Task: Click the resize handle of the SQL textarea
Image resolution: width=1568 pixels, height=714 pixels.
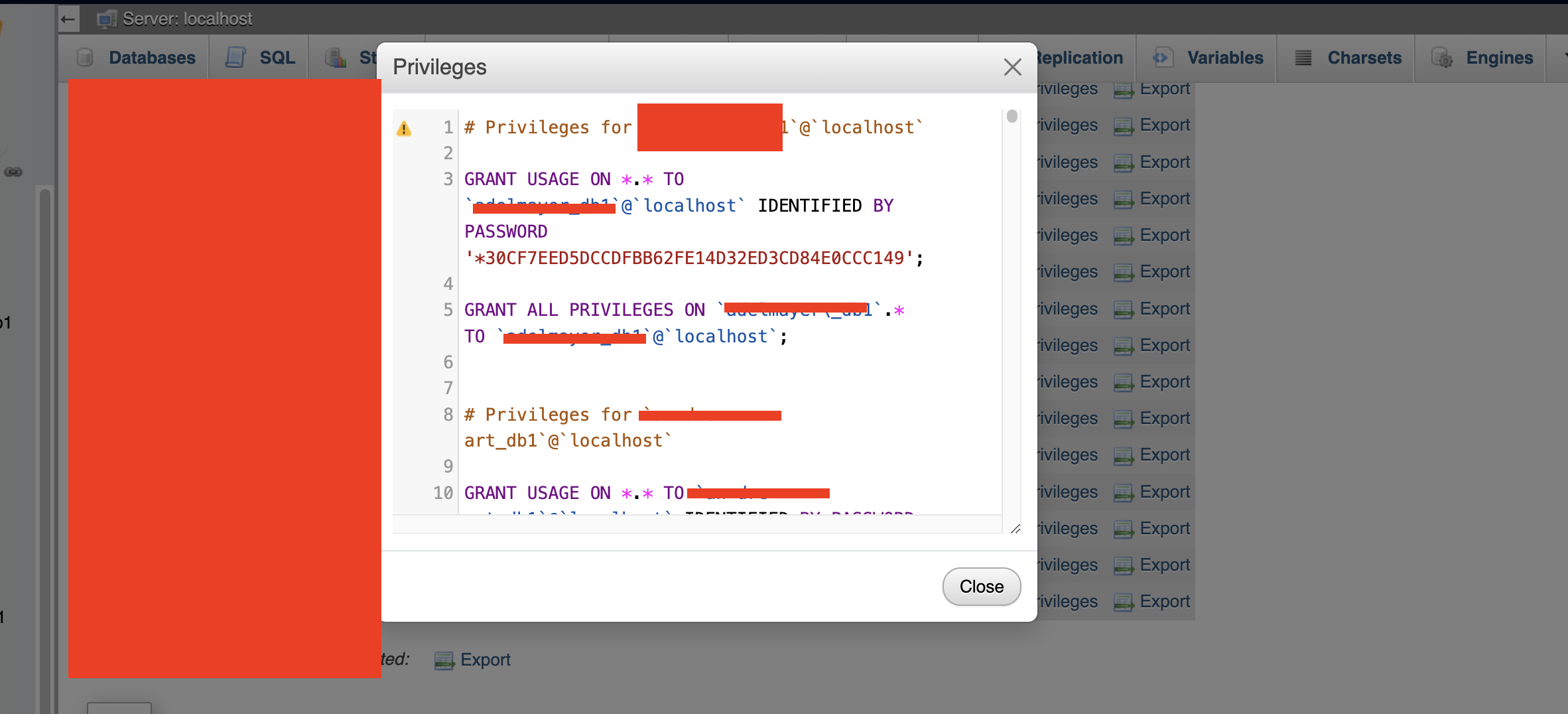Action: coord(1015,529)
